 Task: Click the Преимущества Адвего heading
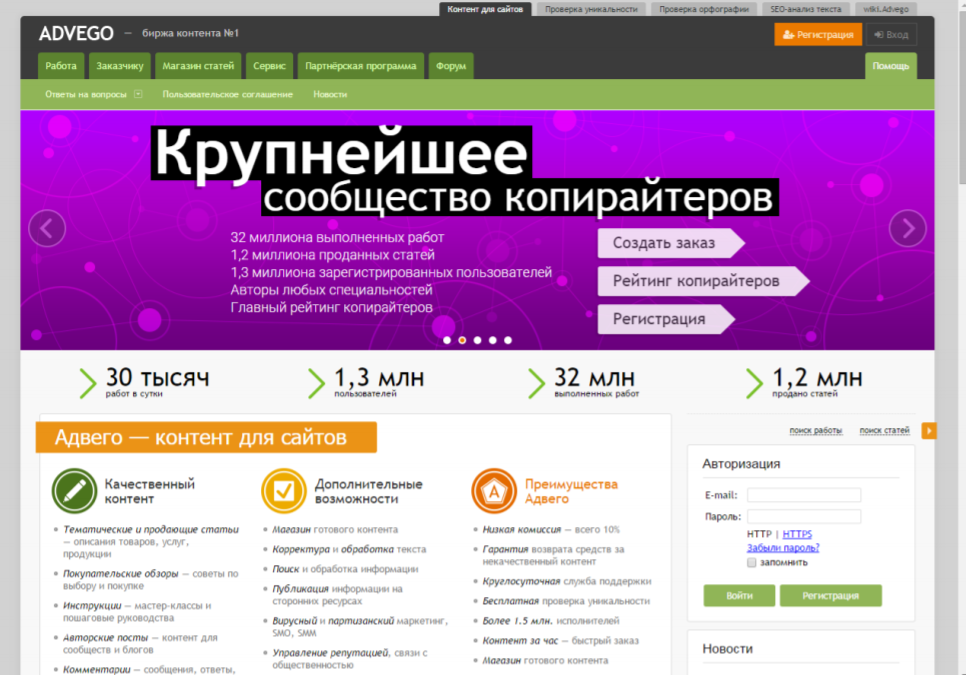click(571, 491)
